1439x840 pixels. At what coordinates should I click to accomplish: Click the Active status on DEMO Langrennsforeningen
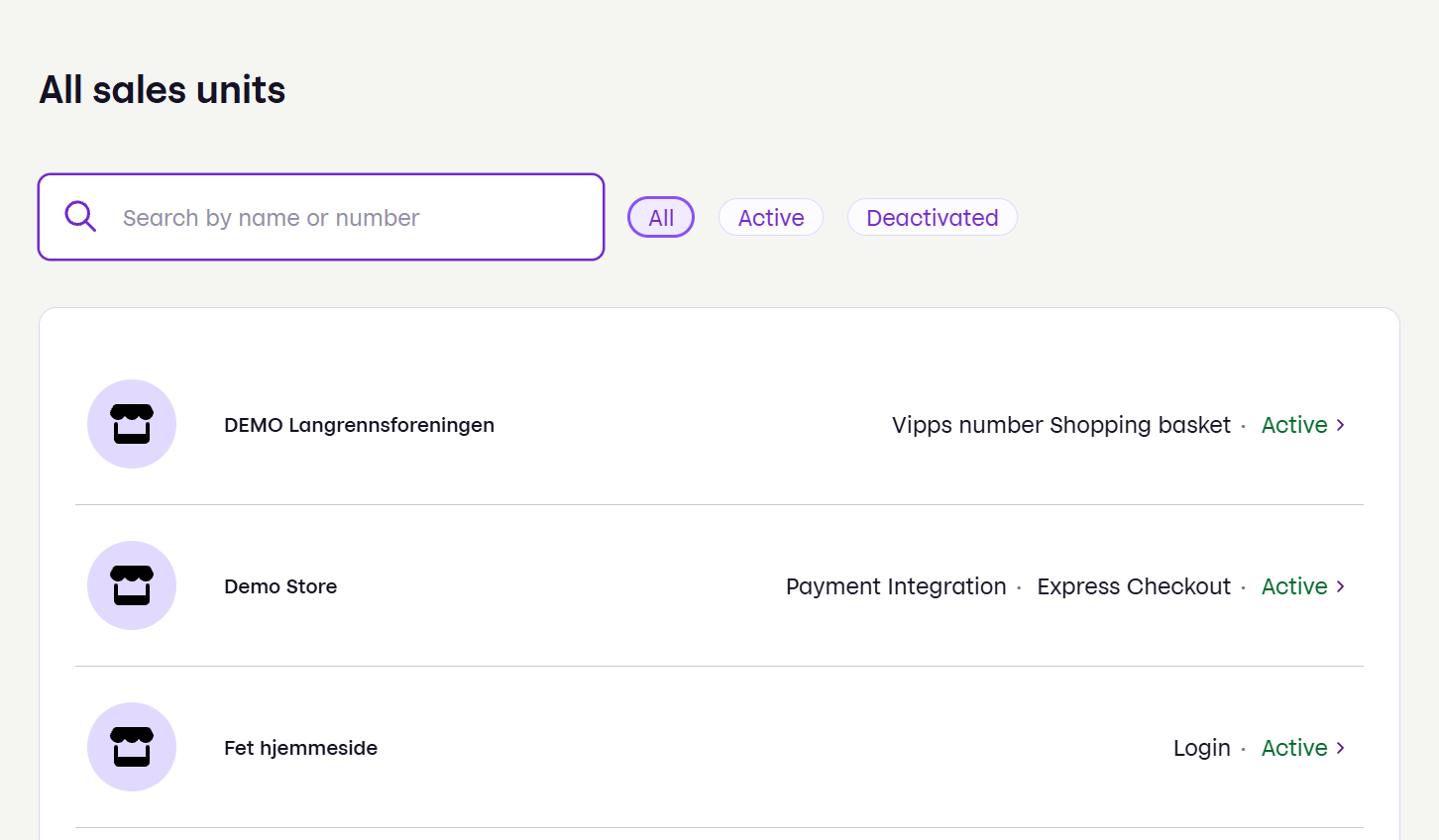point(1294,424)
